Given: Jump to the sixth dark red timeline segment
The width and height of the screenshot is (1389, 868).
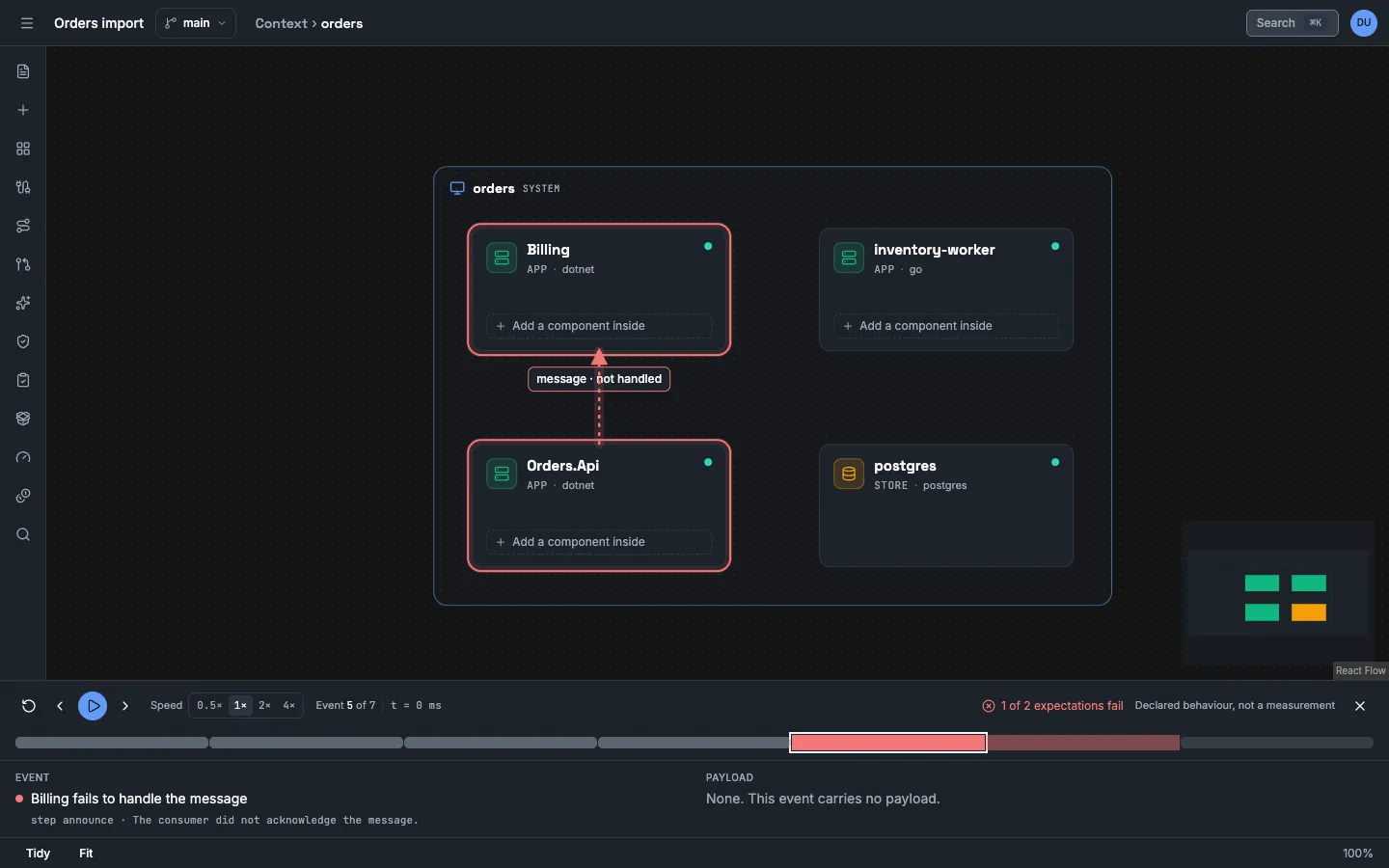Looking at the screenshot, I should coord(1083,743).
